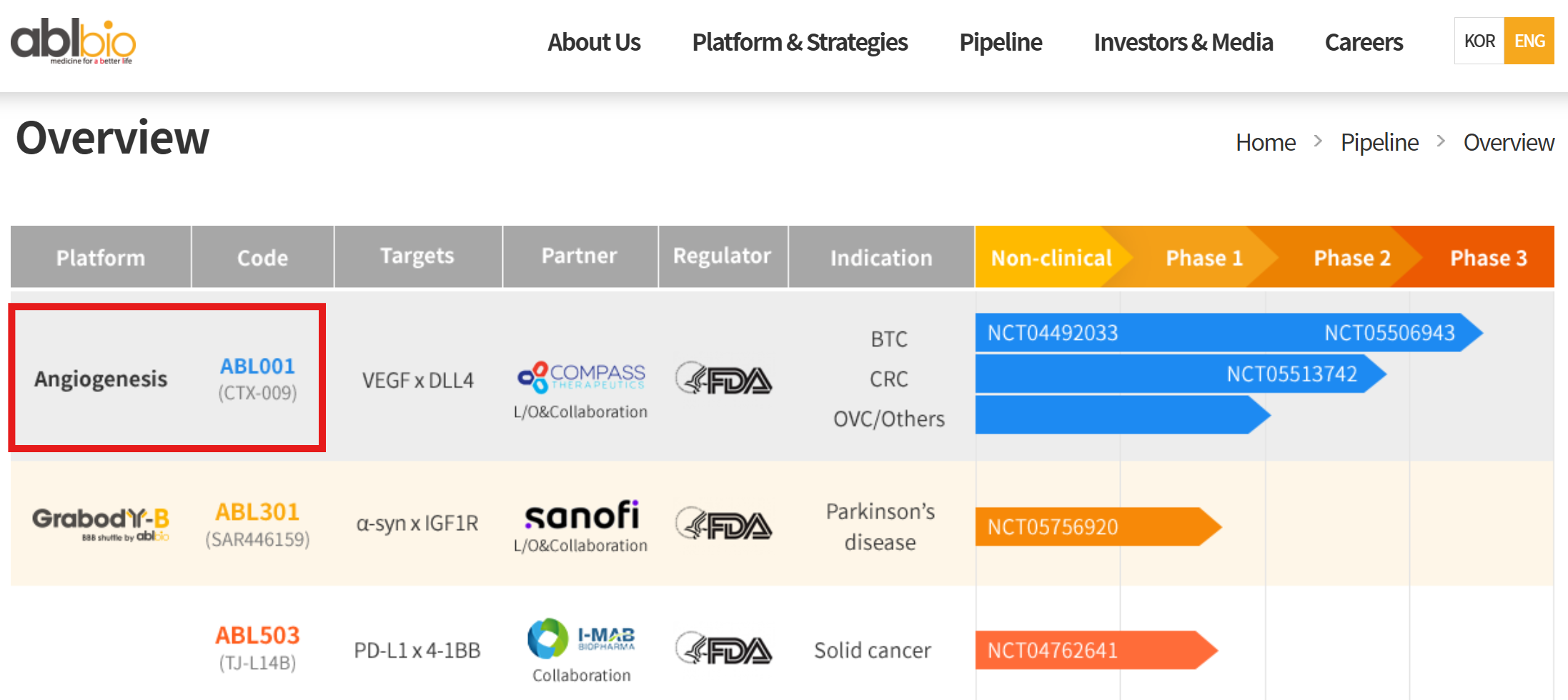Click the FDA logo in ABL001 row
Image resolution: width=1568 pixels, height=700 pixels.
(723, 379)
